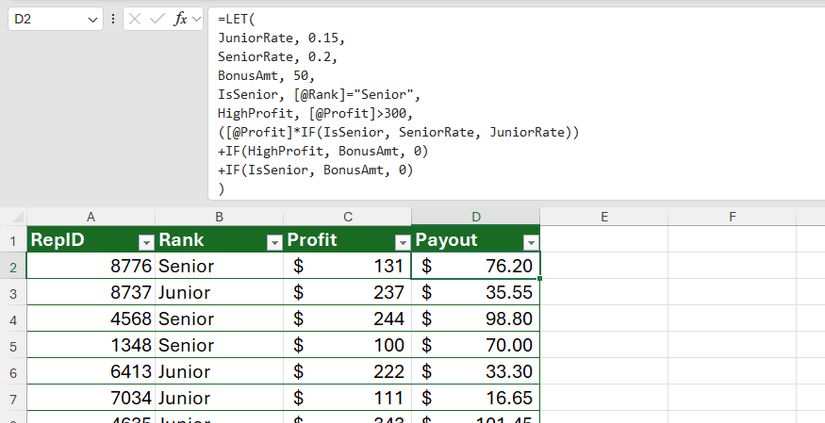The width and height of the screenshot is (825, 423).
Task: Select column F header
Action: click(x=732, y=216)
